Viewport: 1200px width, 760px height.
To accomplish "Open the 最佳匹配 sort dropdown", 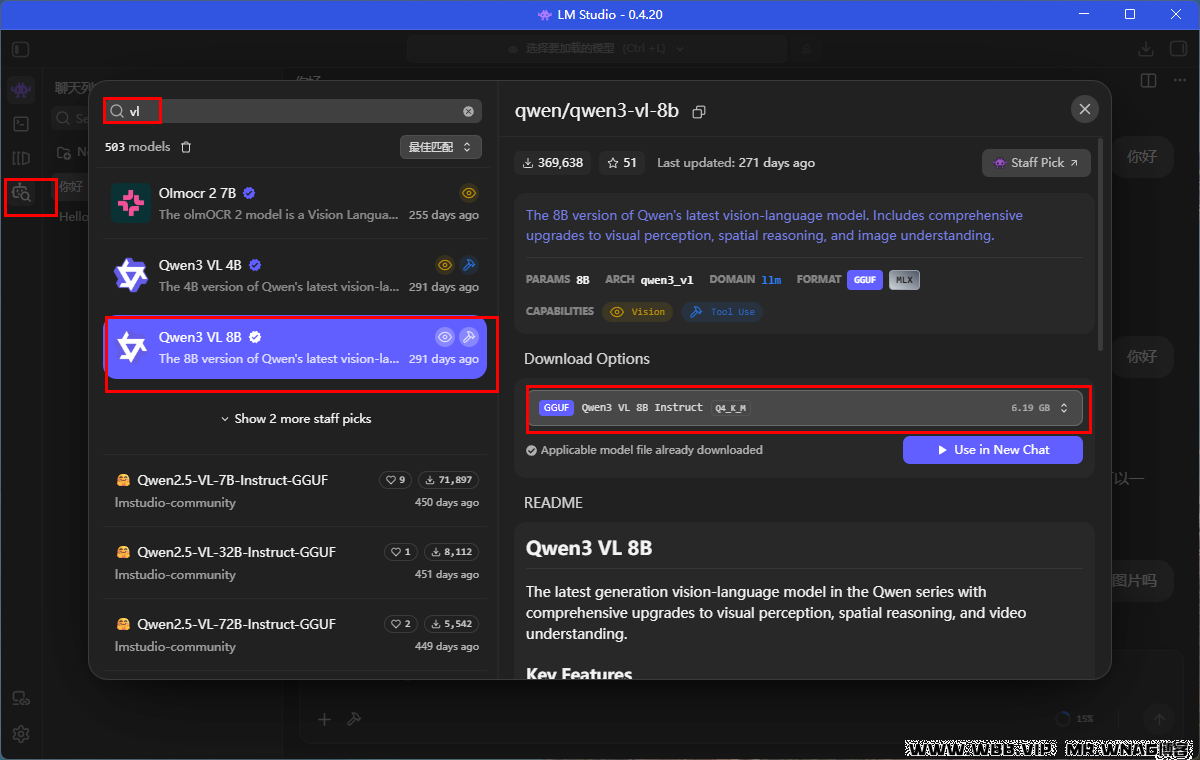I will click(x=441, y=147).
